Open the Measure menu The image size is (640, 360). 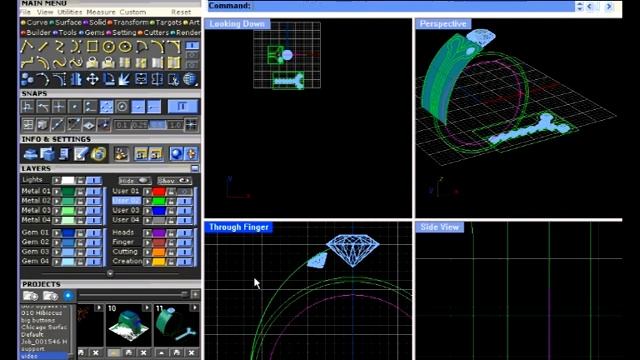point(101,12)
